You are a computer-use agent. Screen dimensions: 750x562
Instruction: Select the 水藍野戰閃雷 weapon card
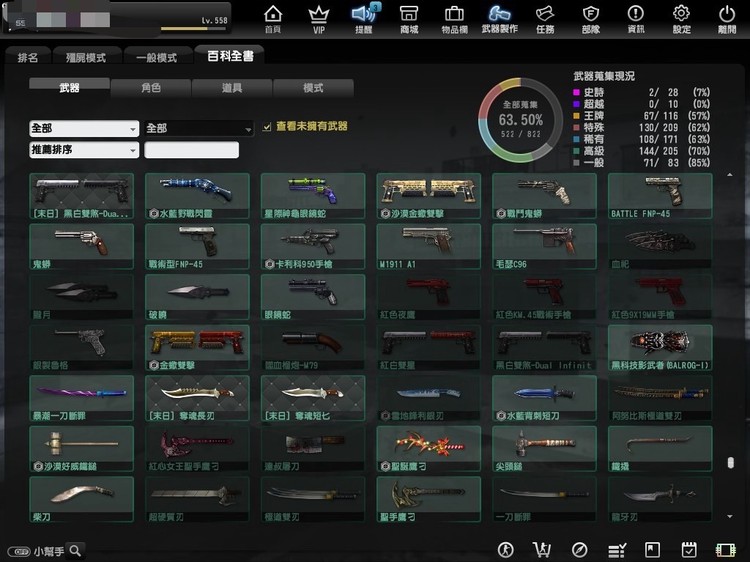197,196
